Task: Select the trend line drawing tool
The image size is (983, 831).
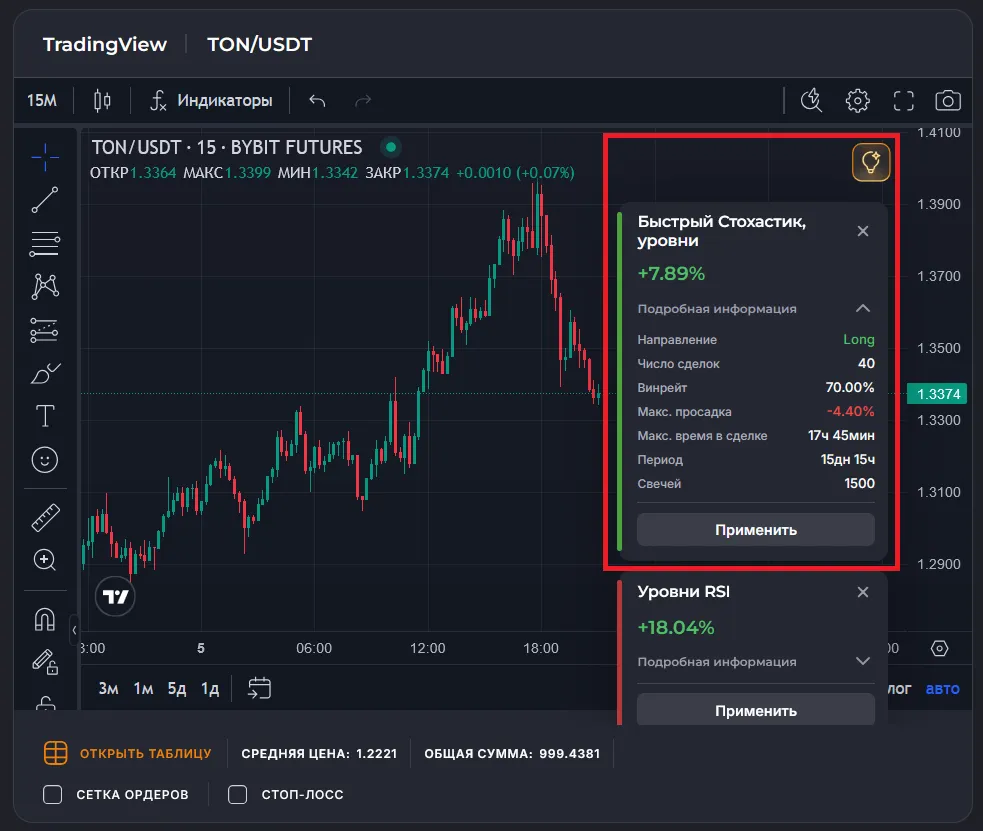Action: click(x=45, y=200)
